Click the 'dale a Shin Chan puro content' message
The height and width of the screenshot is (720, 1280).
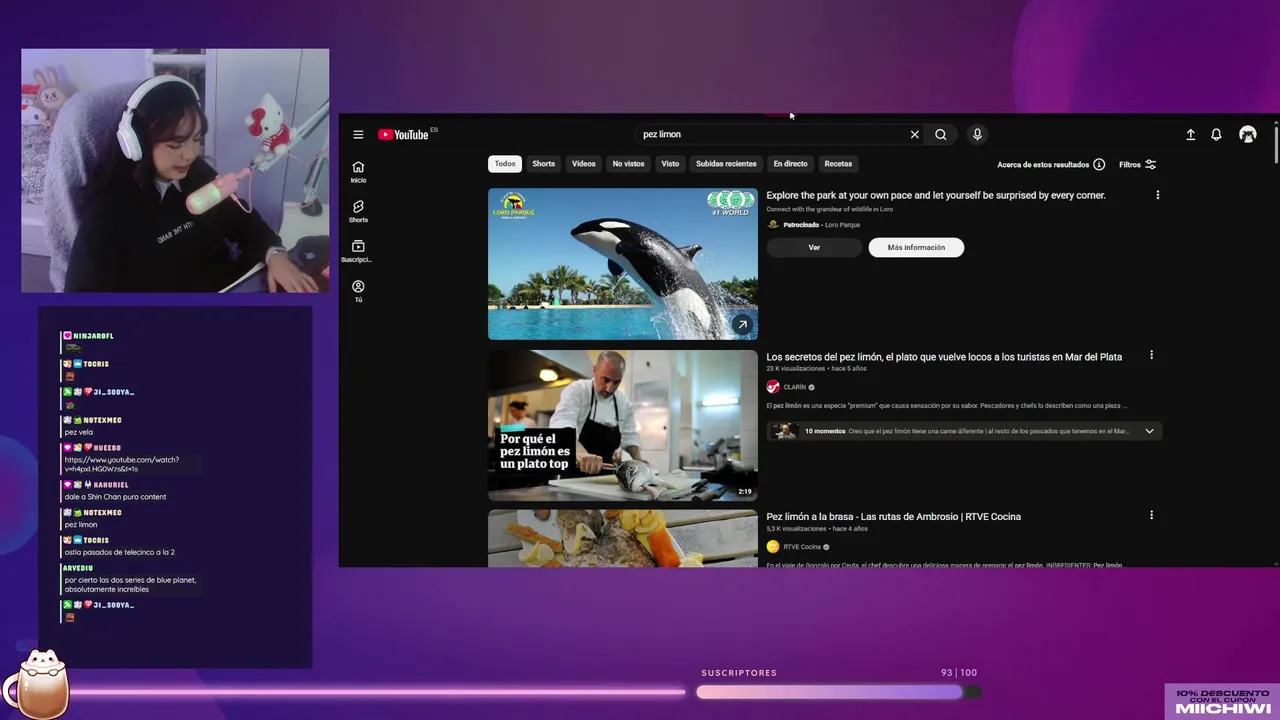pyautogui.click(x=115, y=497)
